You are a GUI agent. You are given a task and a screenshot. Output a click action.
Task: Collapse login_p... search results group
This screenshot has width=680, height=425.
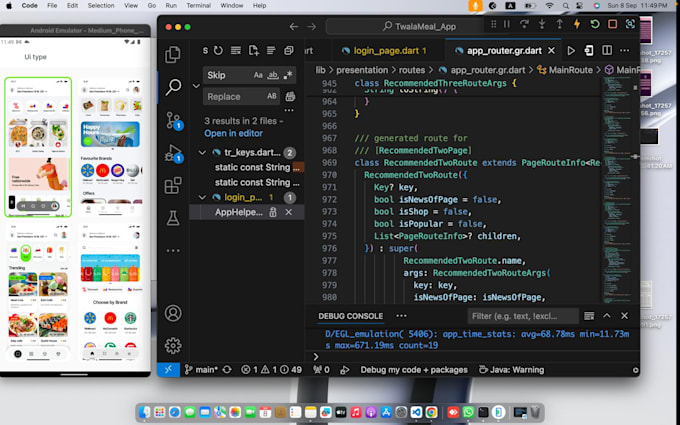click(x=202, y=198)
